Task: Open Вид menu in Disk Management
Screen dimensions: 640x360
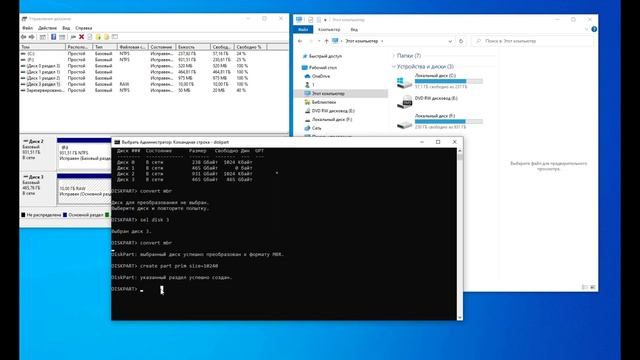Action: coord(66,28)
